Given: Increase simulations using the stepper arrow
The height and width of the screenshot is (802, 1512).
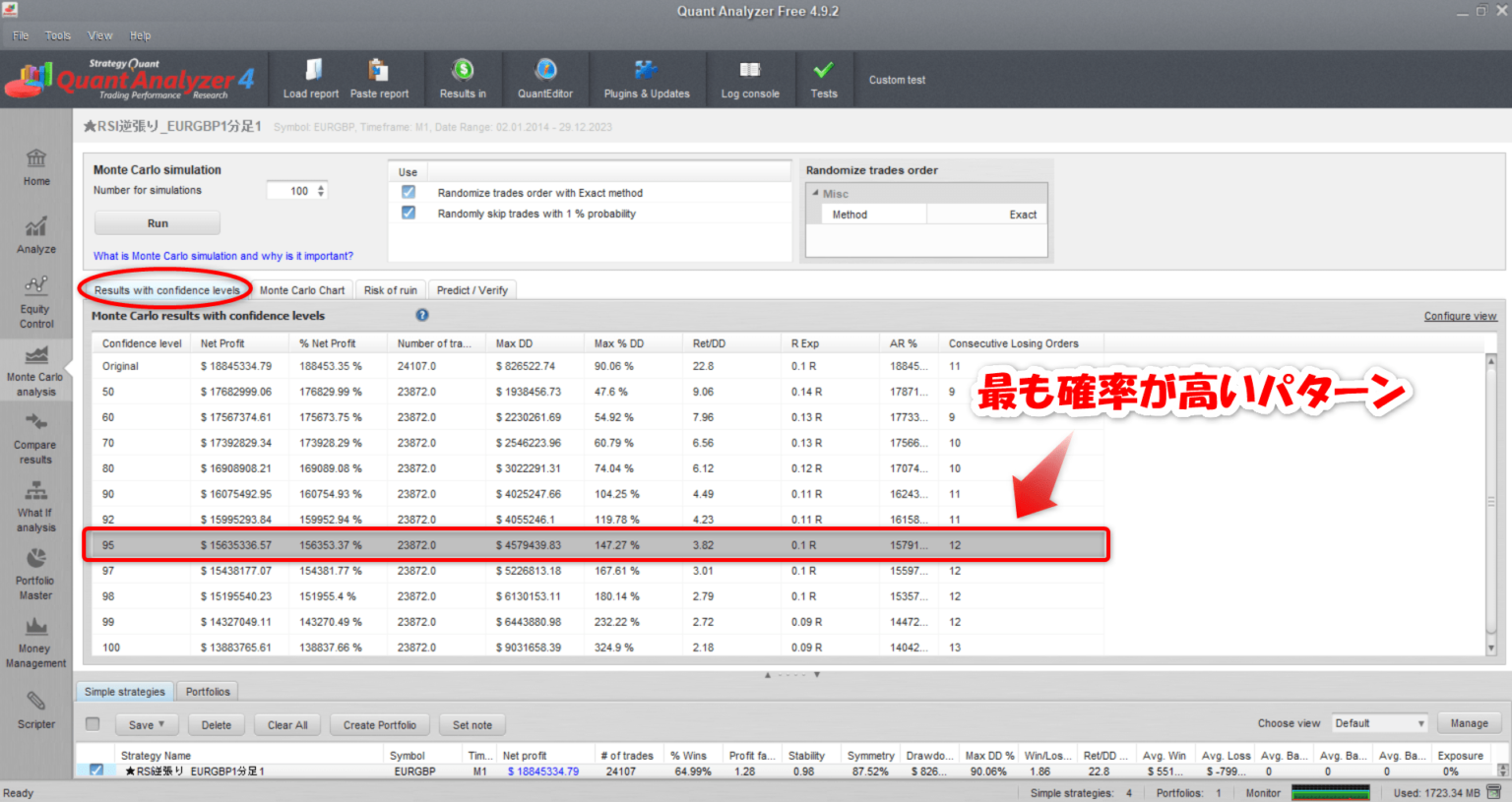Looking at the screenshot, I should (323, 186).
